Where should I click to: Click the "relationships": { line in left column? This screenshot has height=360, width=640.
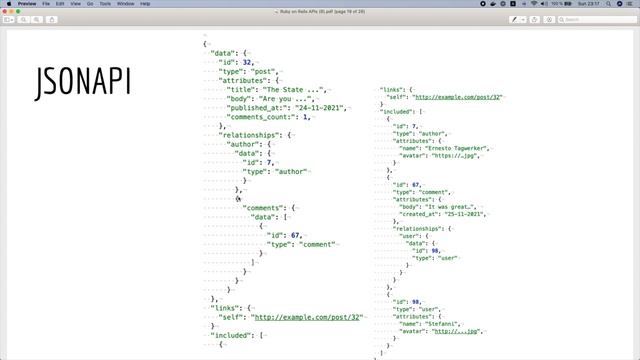[254, 135]
